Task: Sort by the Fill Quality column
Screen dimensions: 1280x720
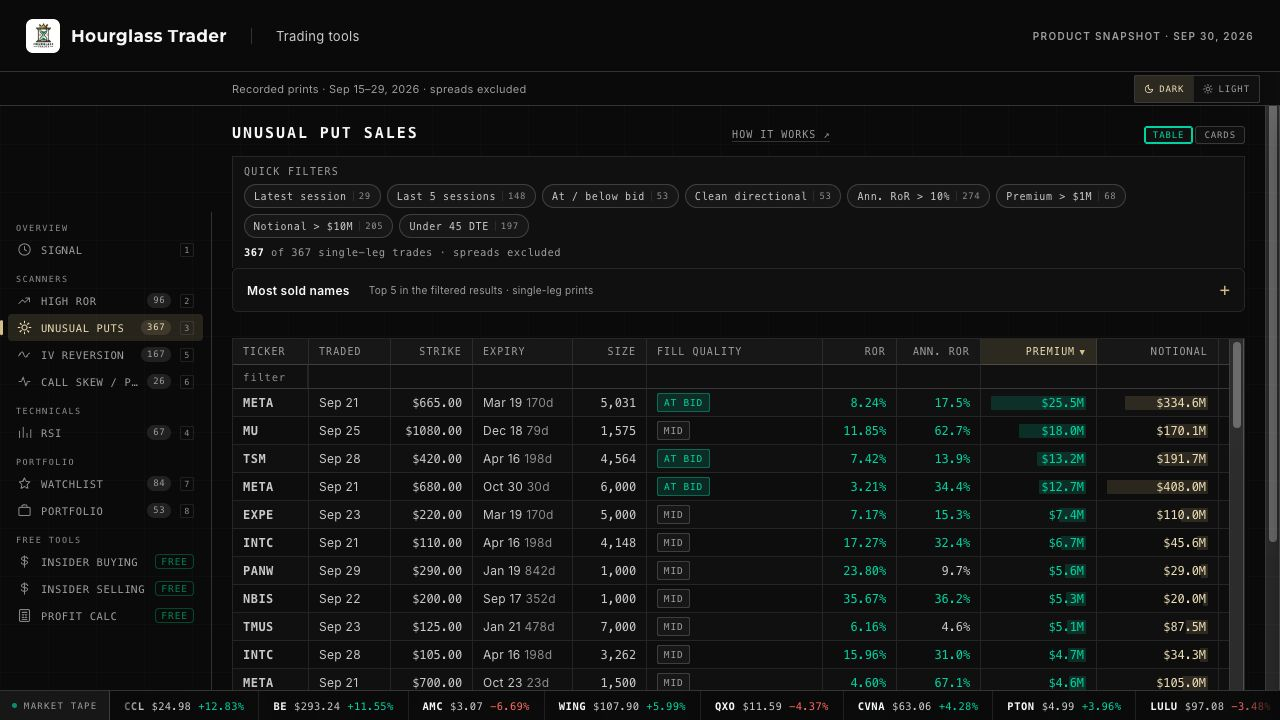Action: [734, 351]
